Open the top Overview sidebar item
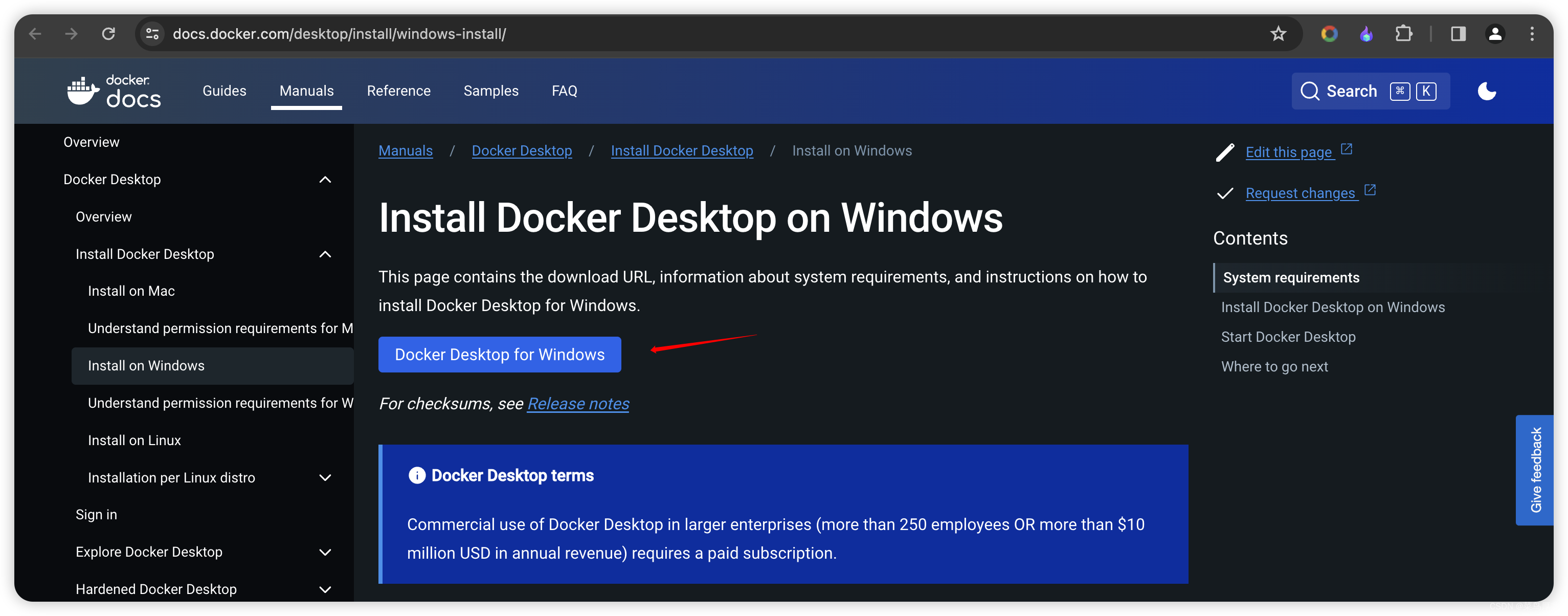This screenshot has width=1568, height=616. [92, 142]
